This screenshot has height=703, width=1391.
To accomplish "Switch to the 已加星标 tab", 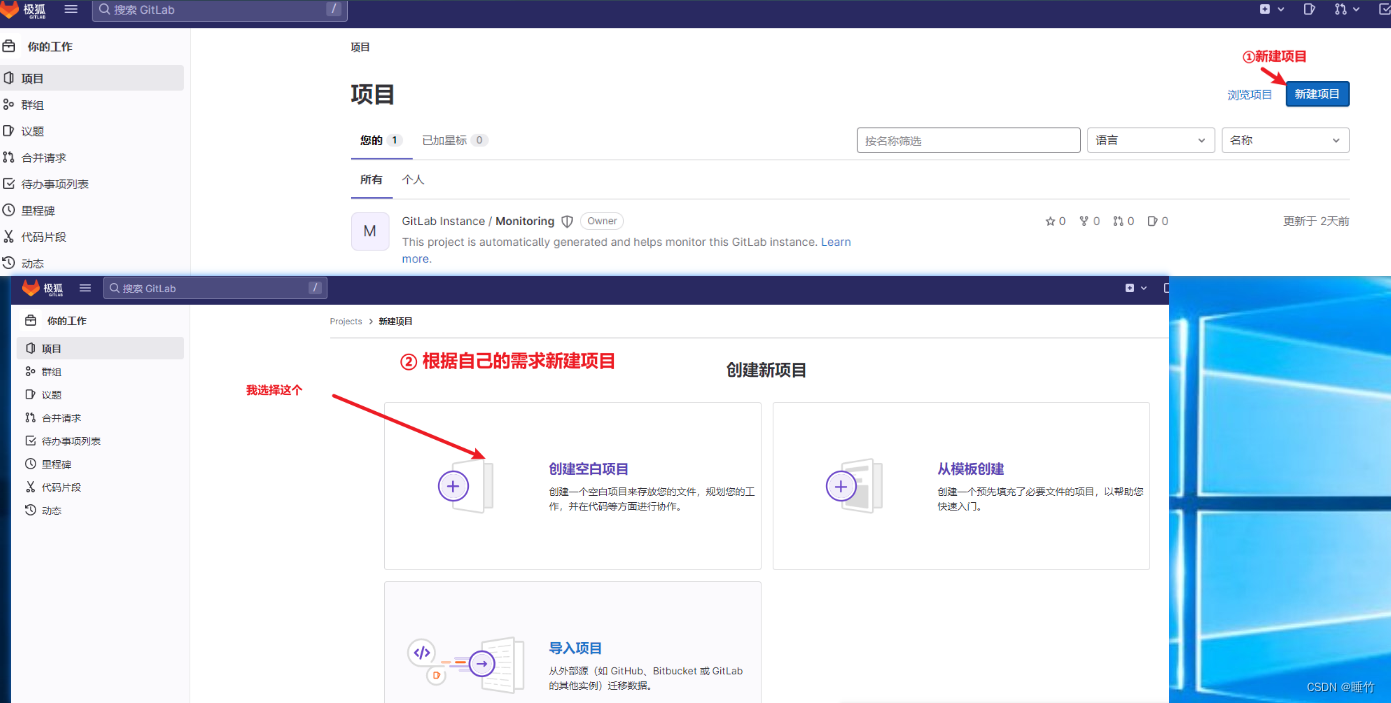I will (x=455, y=140).
